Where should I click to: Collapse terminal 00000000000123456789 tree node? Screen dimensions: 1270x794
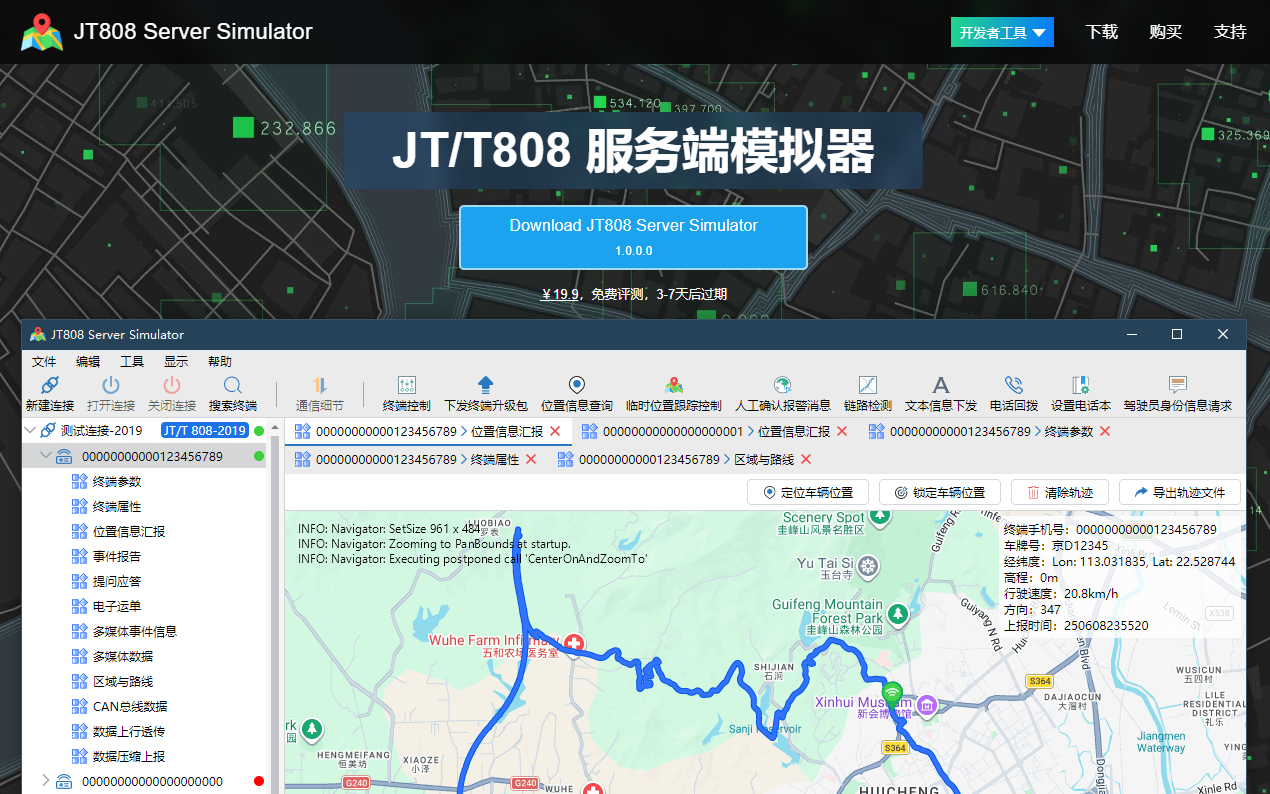coord(45,456)
